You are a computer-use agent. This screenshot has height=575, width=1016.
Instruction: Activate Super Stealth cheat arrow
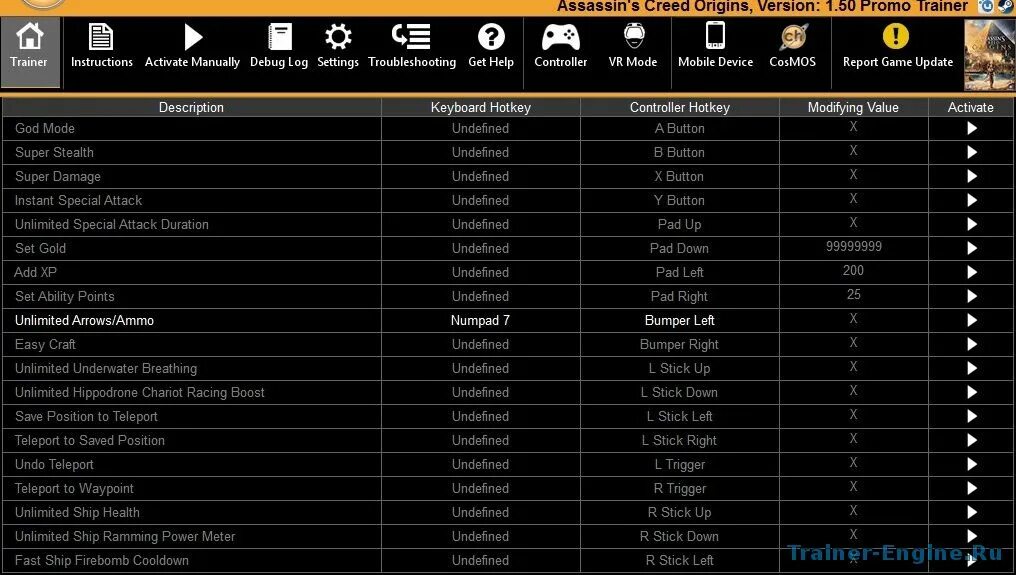[x=971, y=152]
